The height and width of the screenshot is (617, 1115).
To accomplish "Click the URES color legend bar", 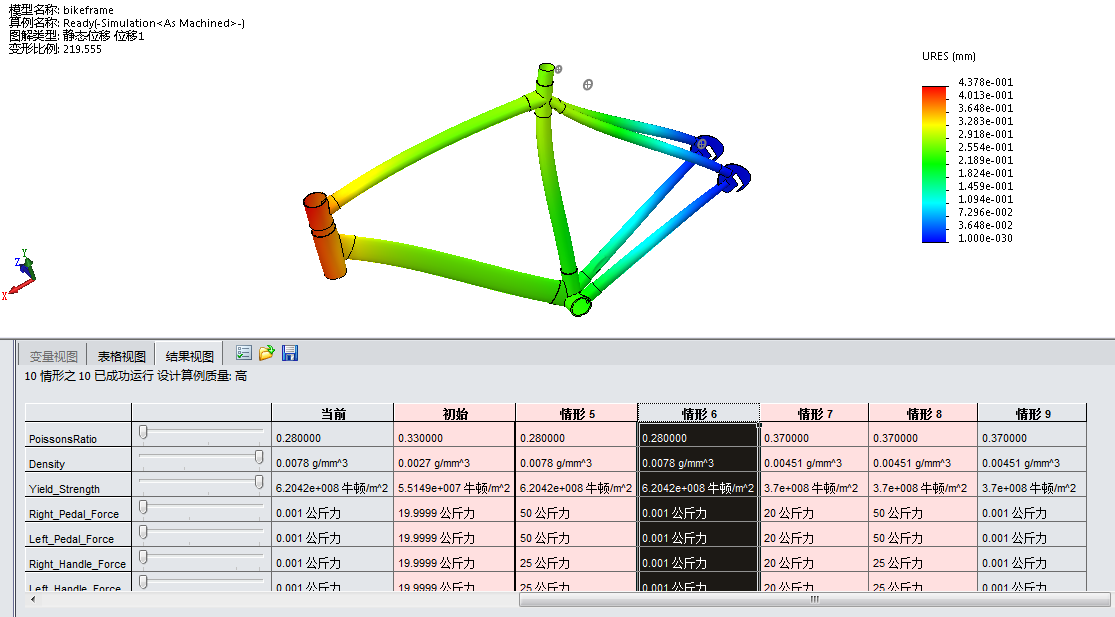I will pyautogui.click(x=933, y=165).
